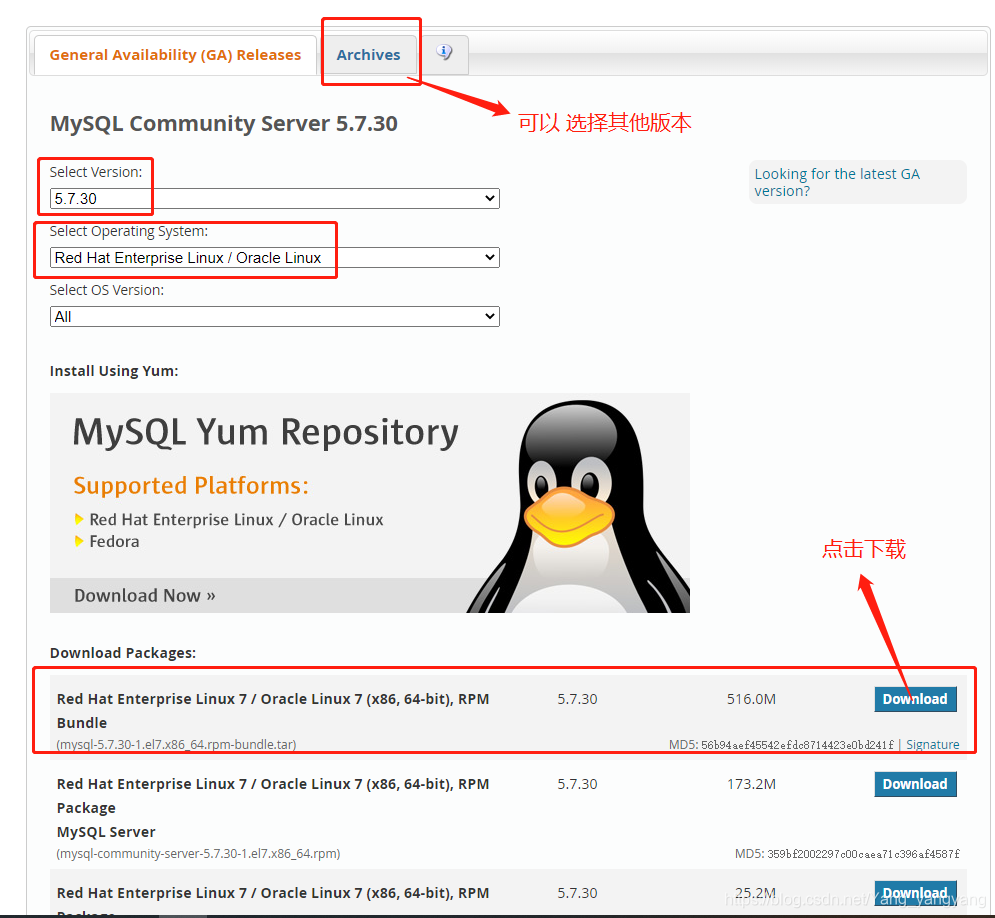The image size is (995, 918).
Task: Follow the 'Looking for the latest GA version?' link
Action: tap(836, 182)
